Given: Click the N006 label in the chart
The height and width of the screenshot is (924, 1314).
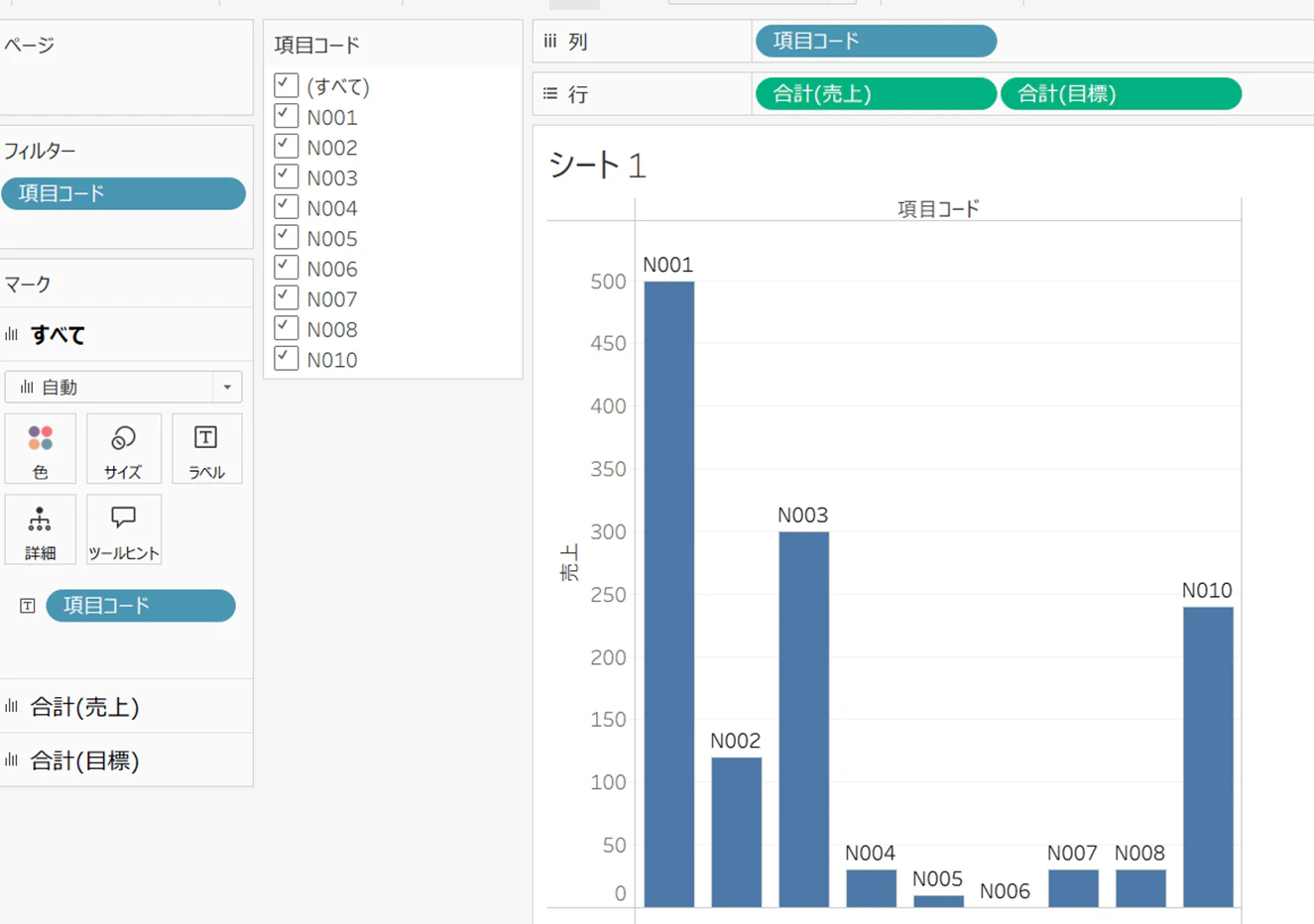Looking at the screenshot, I should click(1005, 891).
